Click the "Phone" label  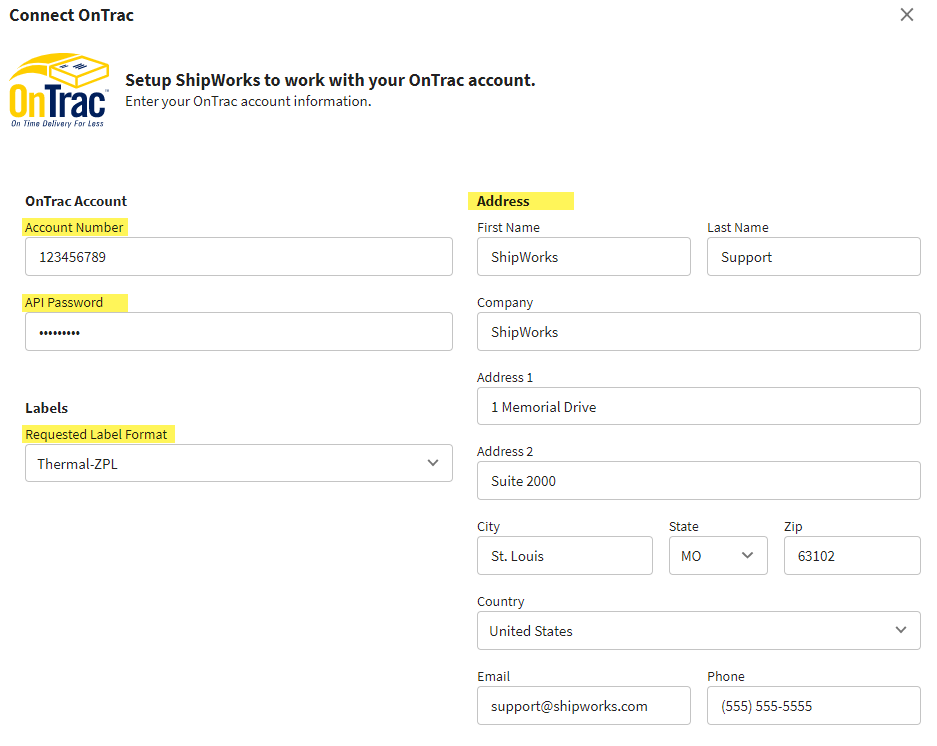click(x=726, y=677)
